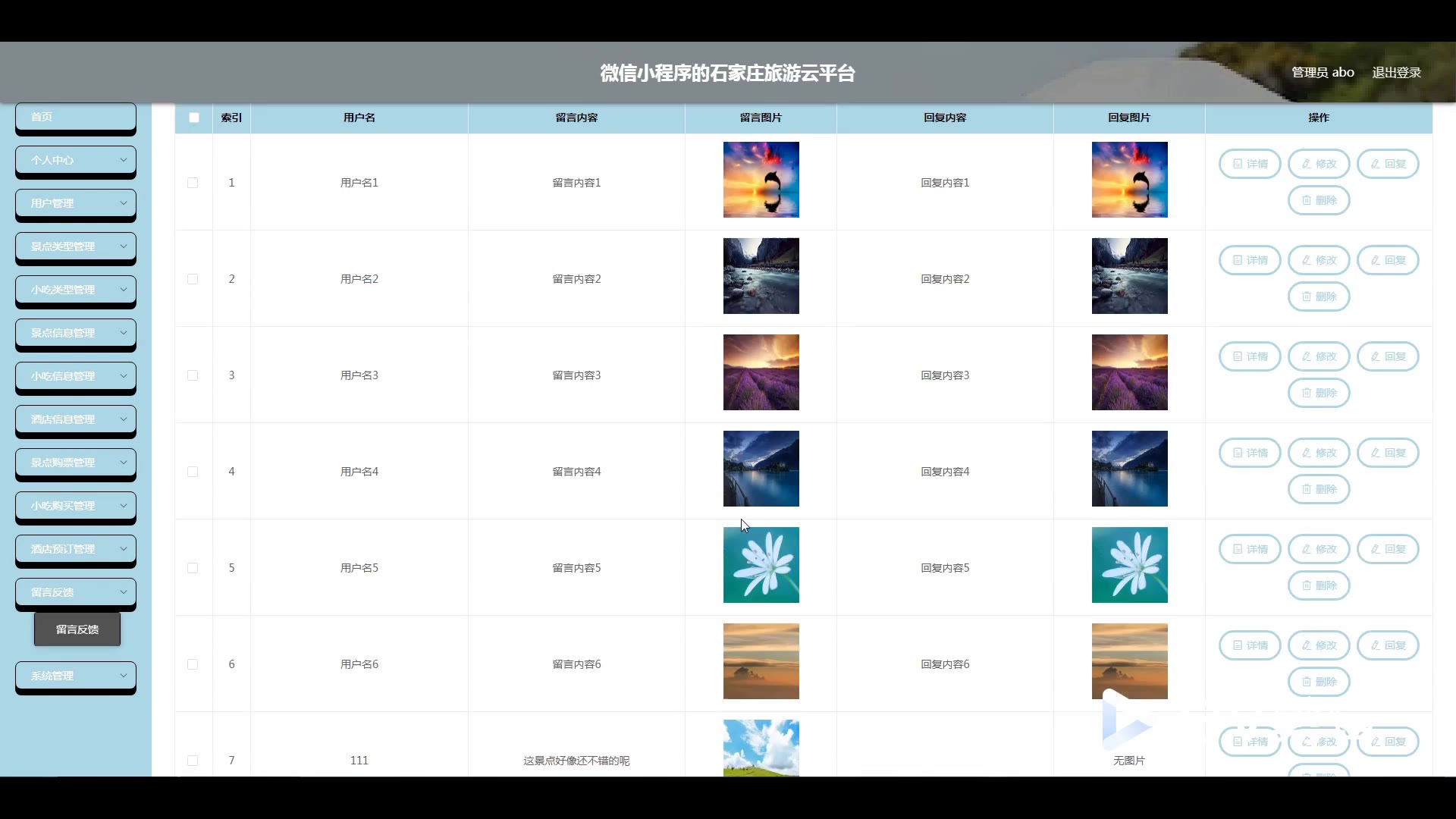Viewport: 1456px width, 819px height.
Task: Click 删除 delete button for row 4
Action: pos(1318,489)
